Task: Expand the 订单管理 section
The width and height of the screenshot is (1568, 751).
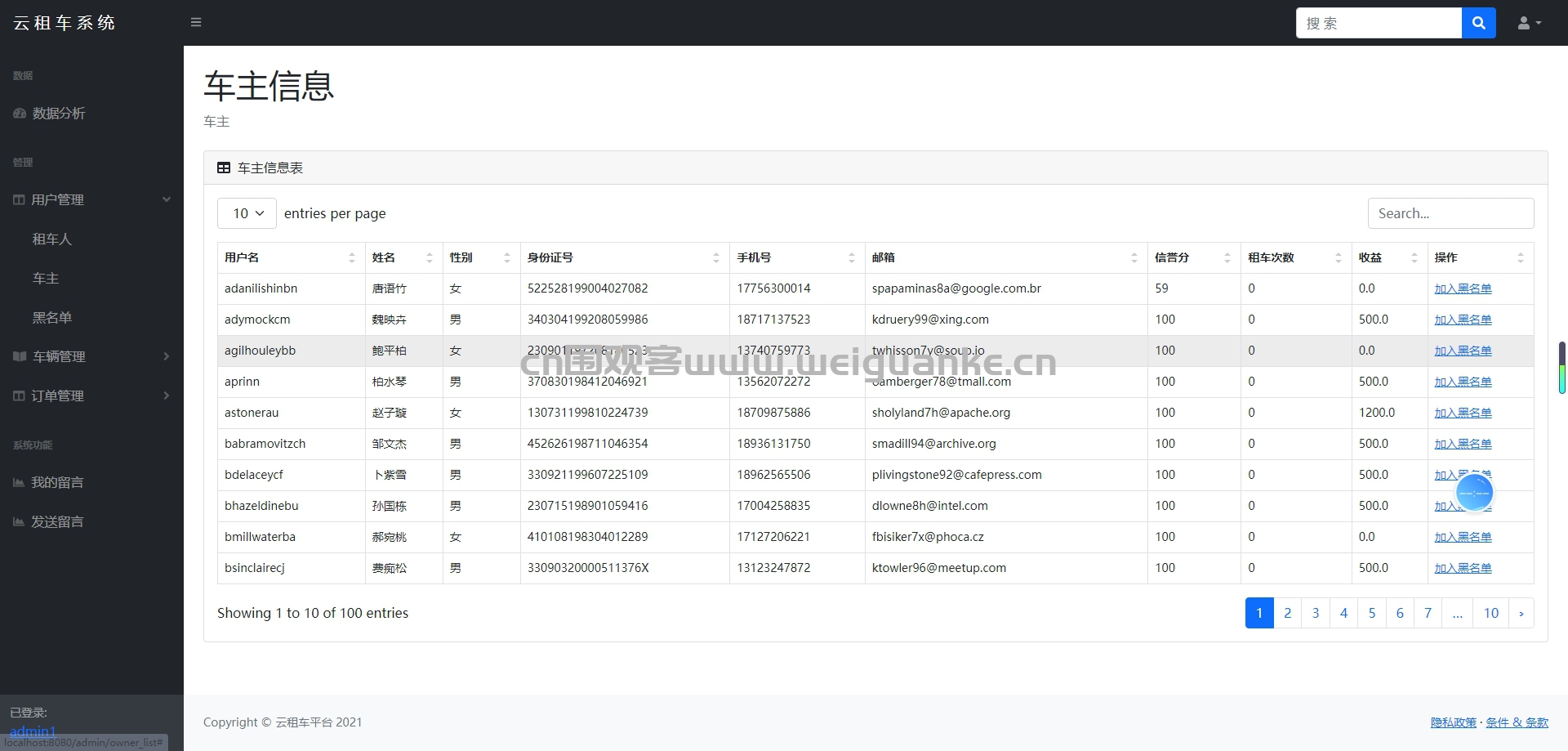Action: [91, 396]
